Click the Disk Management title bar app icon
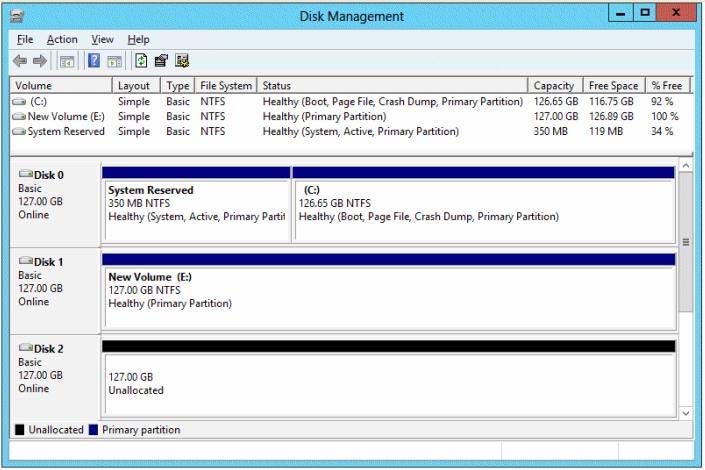 tap(17, 17)
